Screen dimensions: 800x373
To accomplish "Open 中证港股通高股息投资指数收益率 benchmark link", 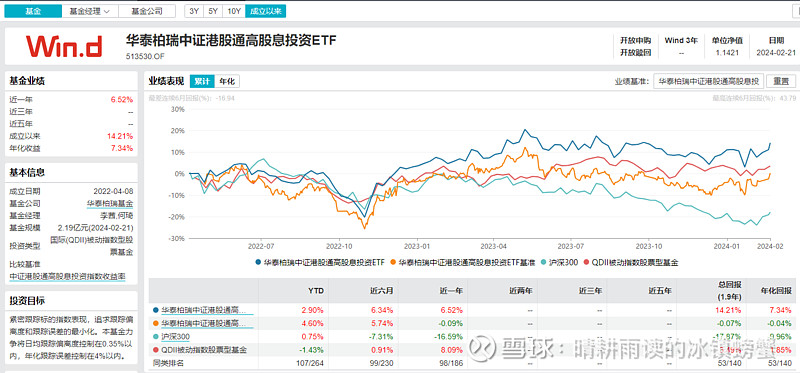I will [x=67, y=277].
